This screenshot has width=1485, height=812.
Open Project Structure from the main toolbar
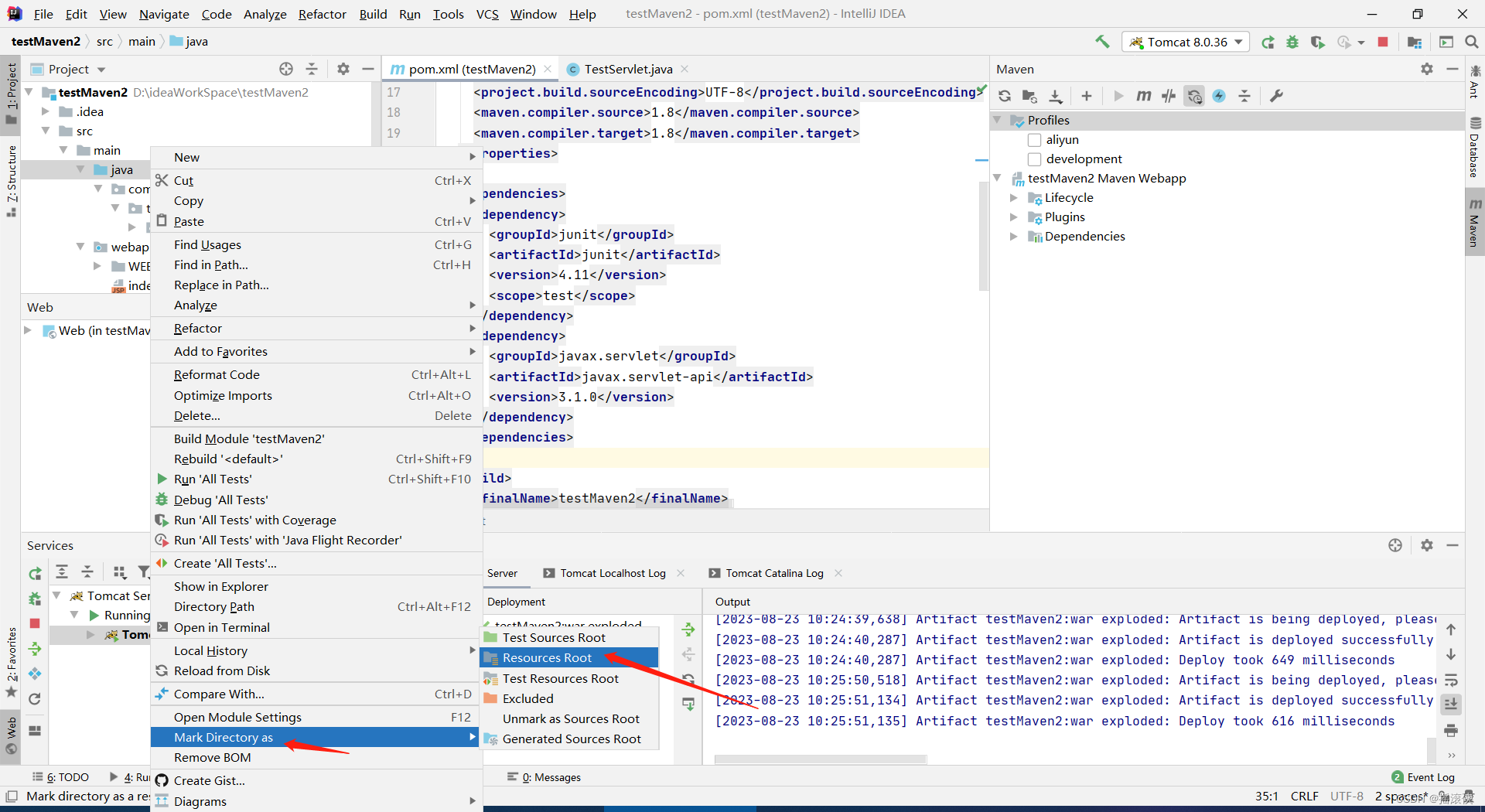coord(1415,42)
